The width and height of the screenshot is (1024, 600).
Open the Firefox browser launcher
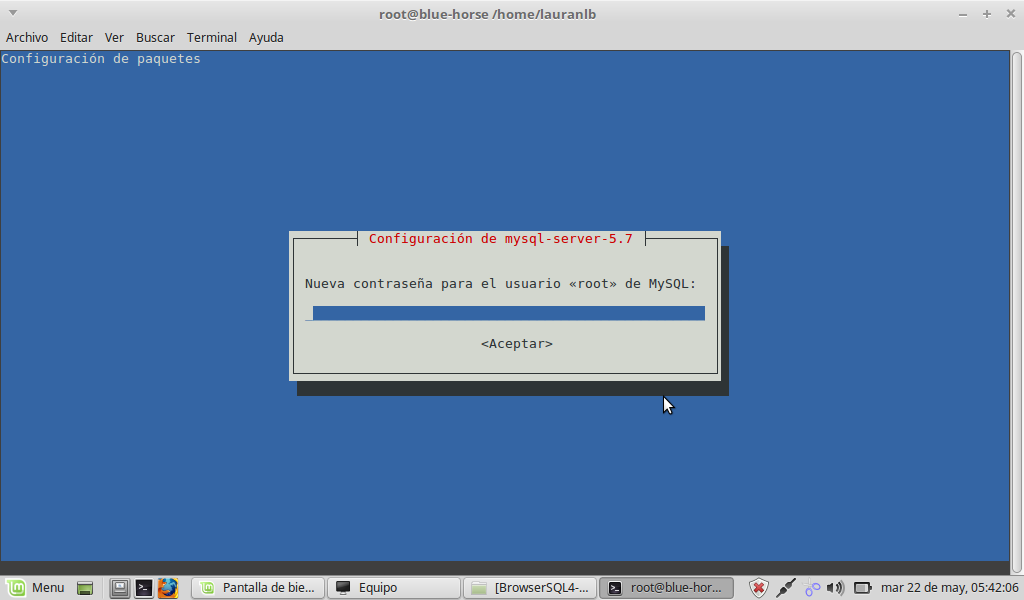coord(168,588)
